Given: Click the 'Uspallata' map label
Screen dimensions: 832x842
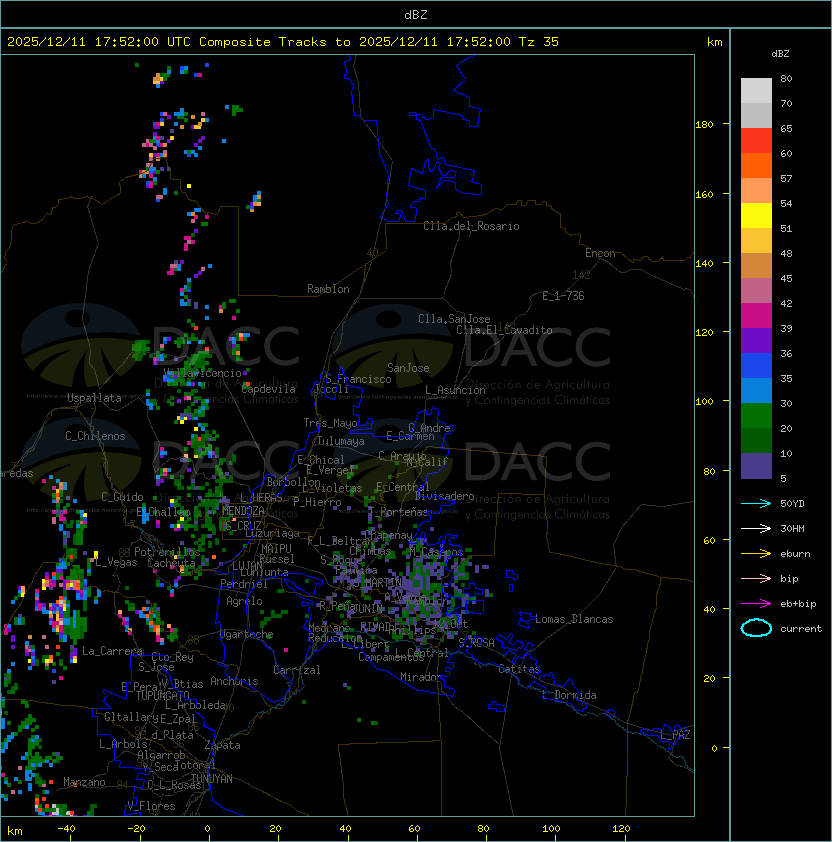Looking at the screenshot, I should [x=94, y=398].
